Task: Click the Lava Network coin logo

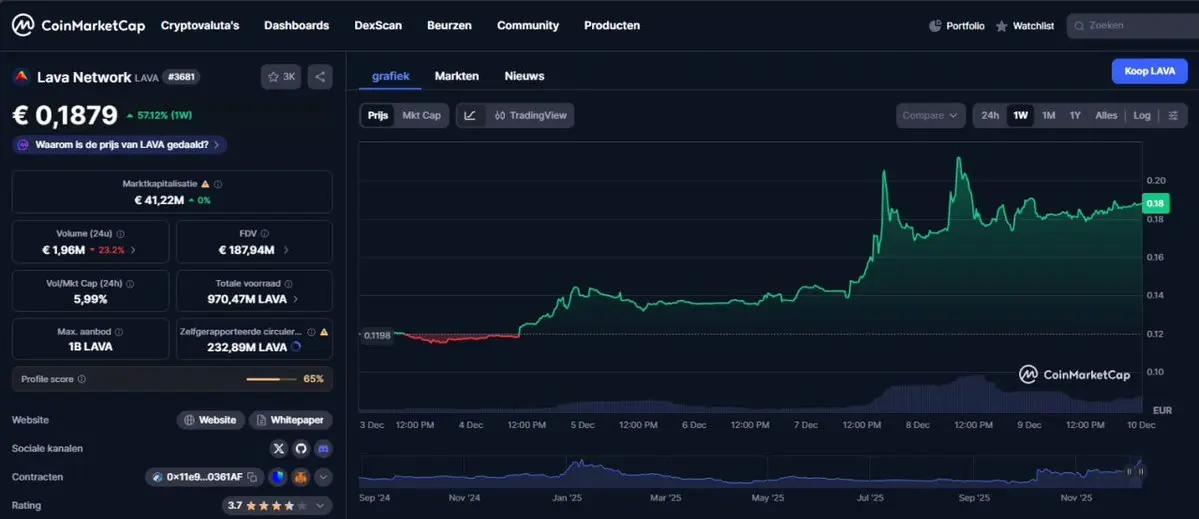Action: click(21, 76)
